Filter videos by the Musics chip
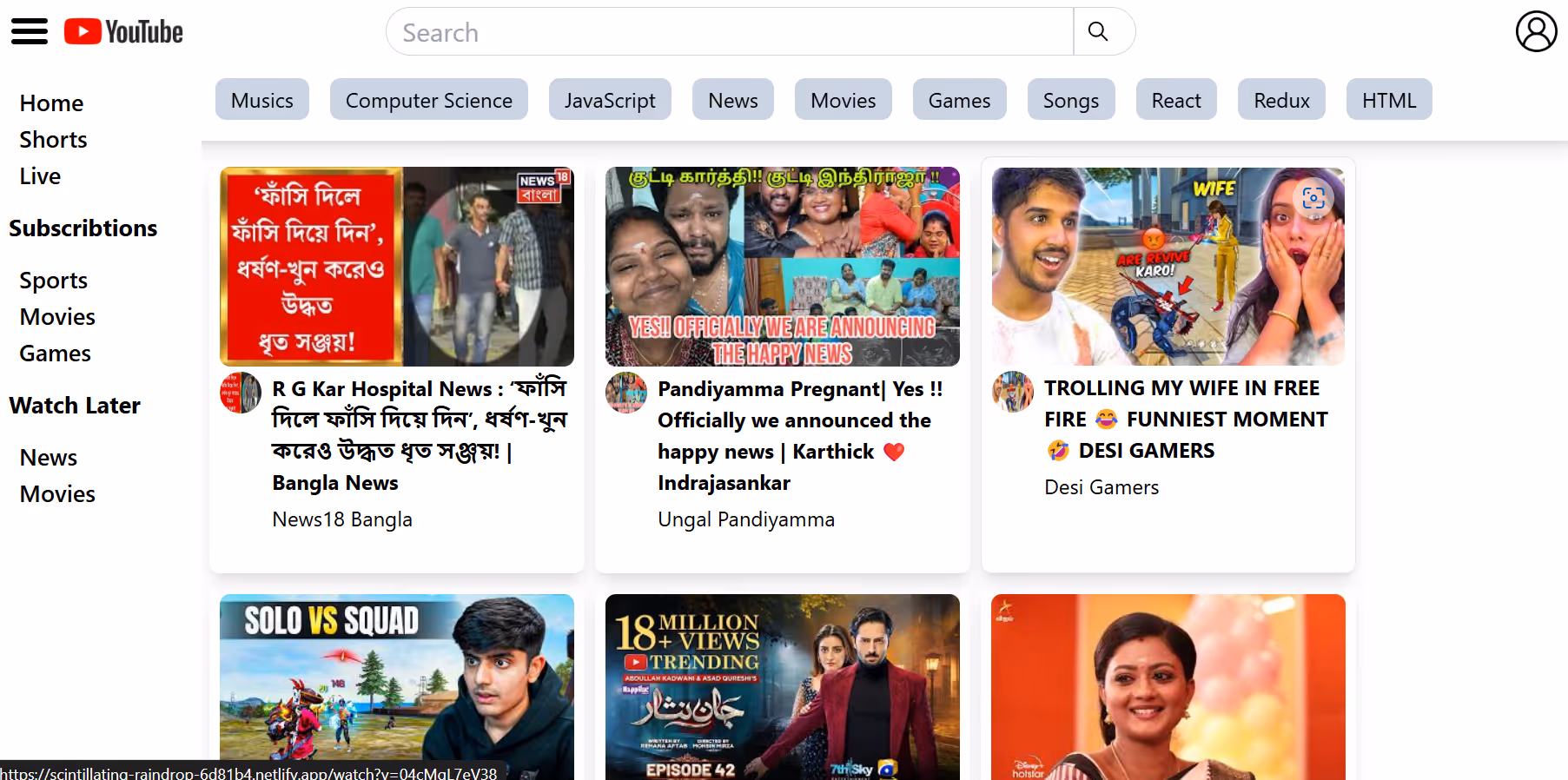 [261, 100]
